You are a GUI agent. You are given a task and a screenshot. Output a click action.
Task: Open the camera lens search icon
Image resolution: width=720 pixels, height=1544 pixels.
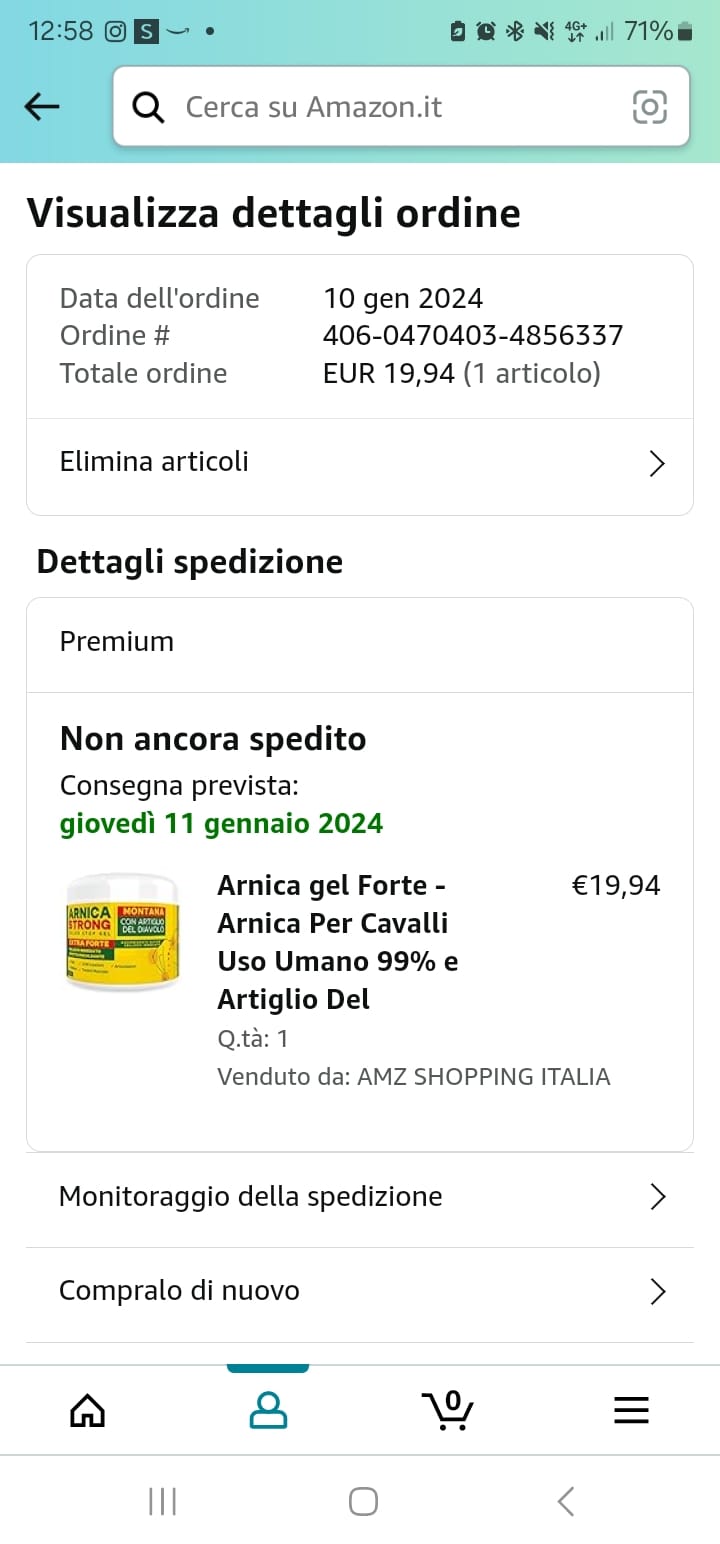(x=649, y=106)
